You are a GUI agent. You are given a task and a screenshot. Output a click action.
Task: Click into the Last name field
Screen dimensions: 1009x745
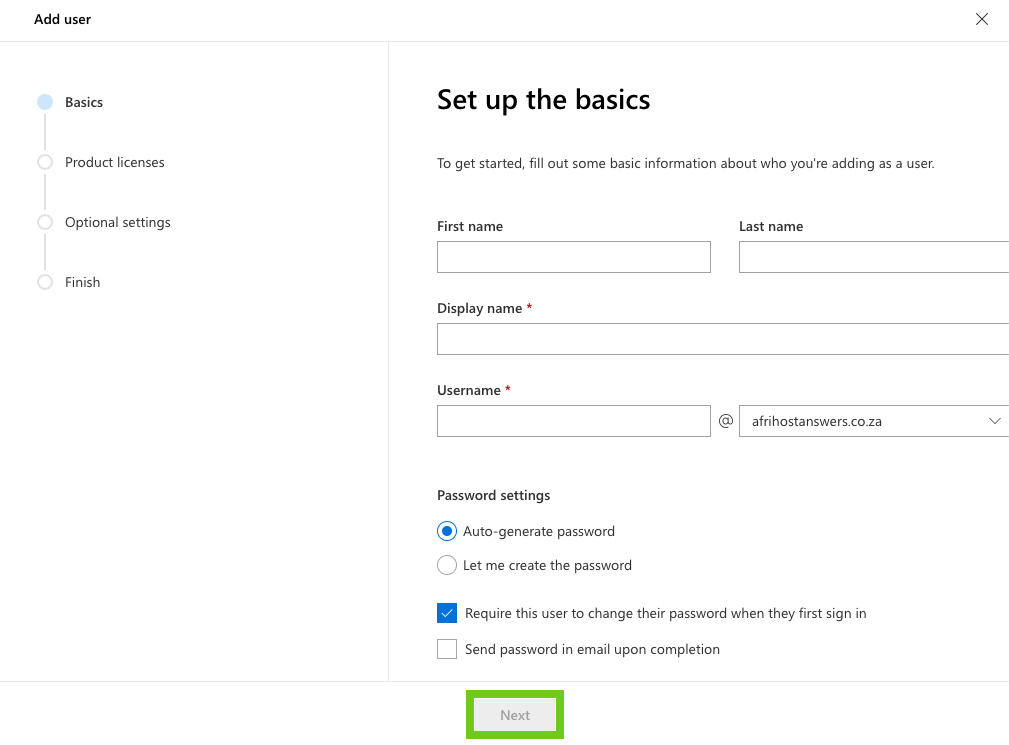[x=872, y=257]
